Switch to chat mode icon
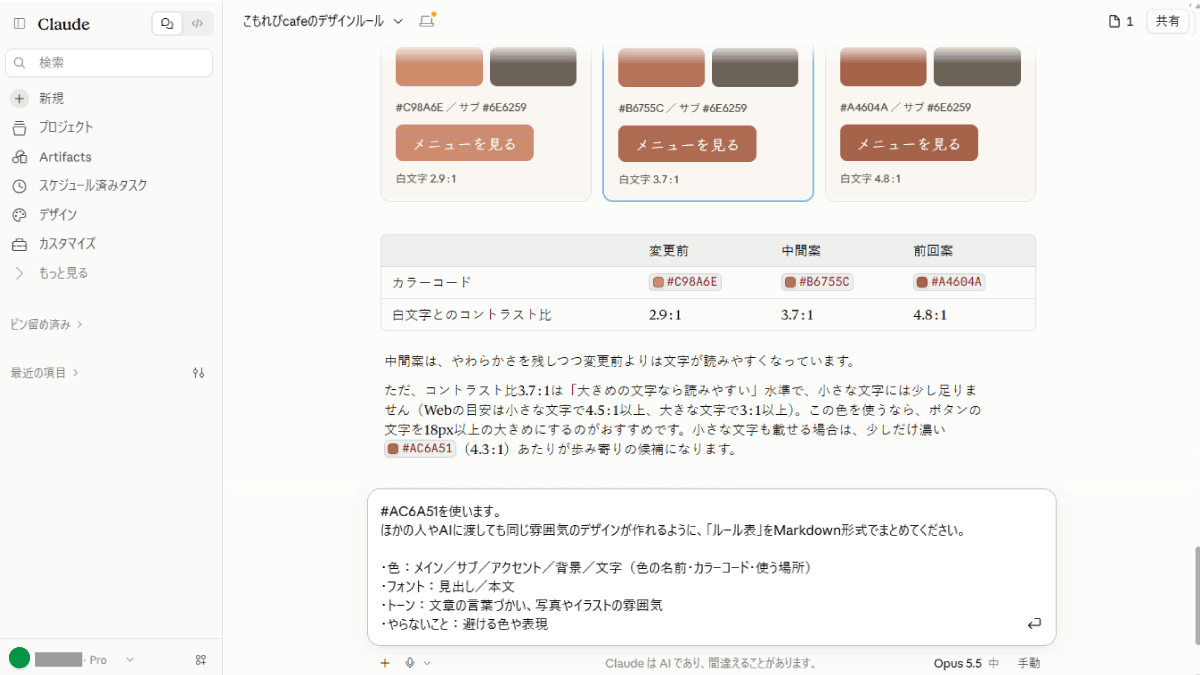Screen dimensions: 1200x675 pyautogui.click(x=167, y=24)
